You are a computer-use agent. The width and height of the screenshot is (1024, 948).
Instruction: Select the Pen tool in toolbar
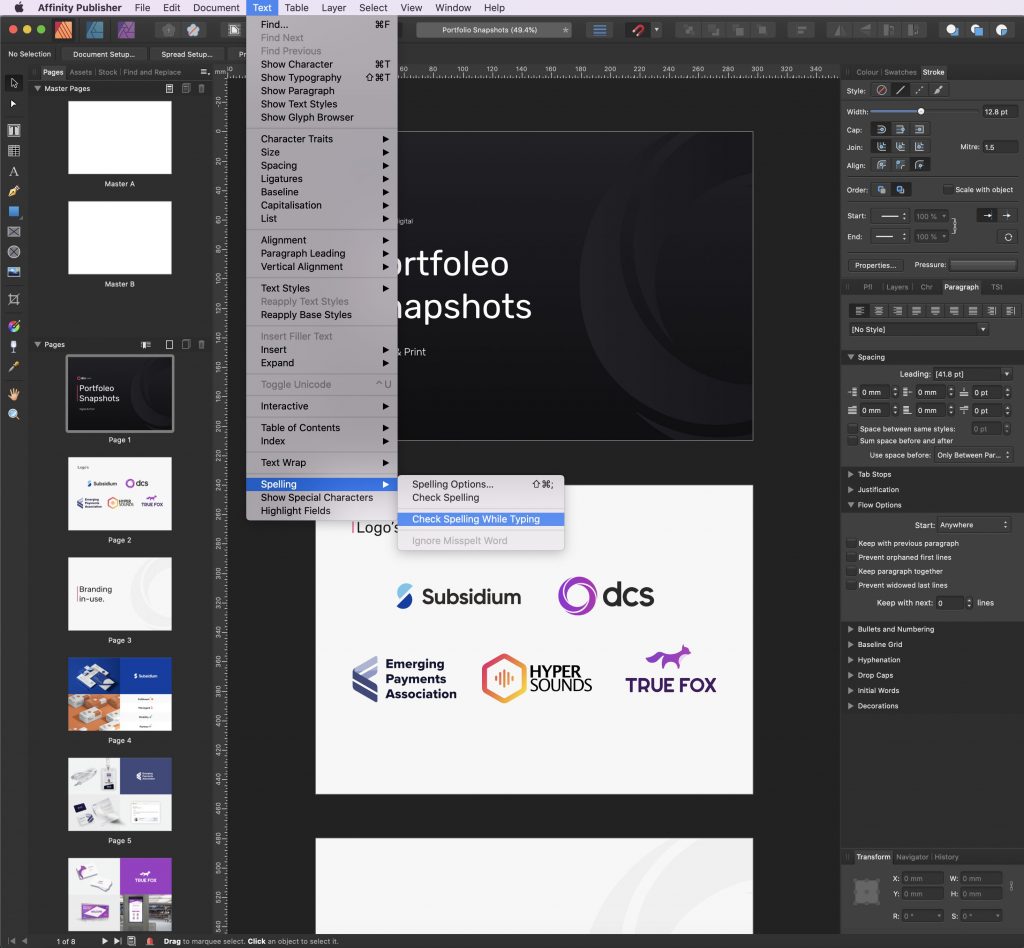(14, 191)
